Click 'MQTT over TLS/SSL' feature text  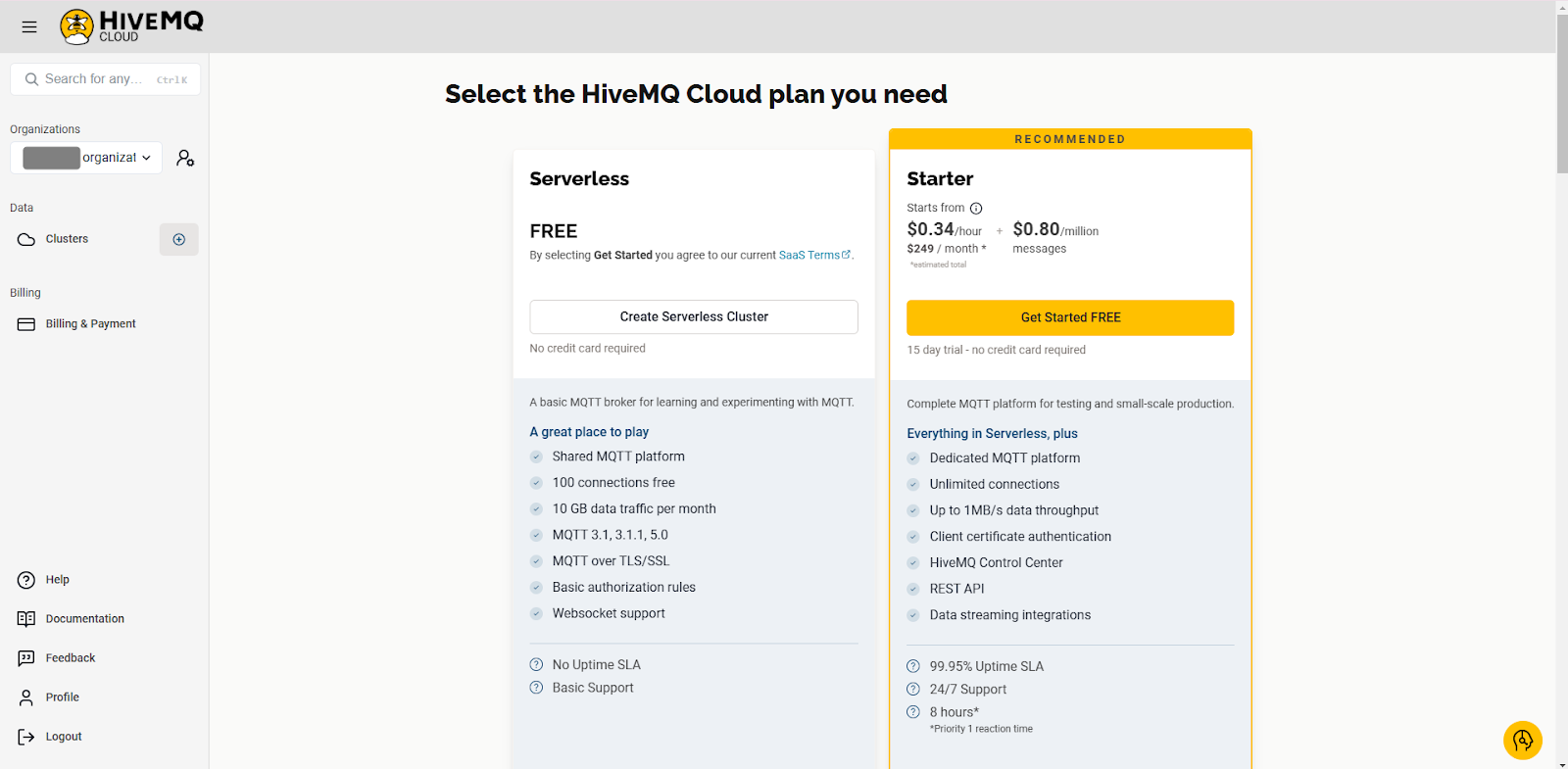tap(611, 561)
